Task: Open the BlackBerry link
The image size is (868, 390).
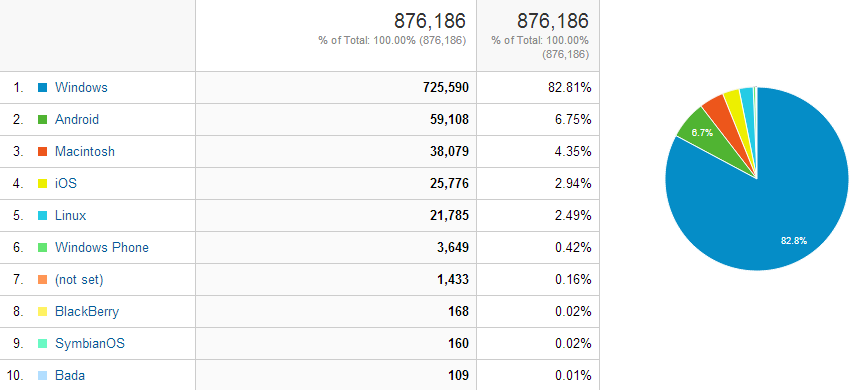Action: 87,311
